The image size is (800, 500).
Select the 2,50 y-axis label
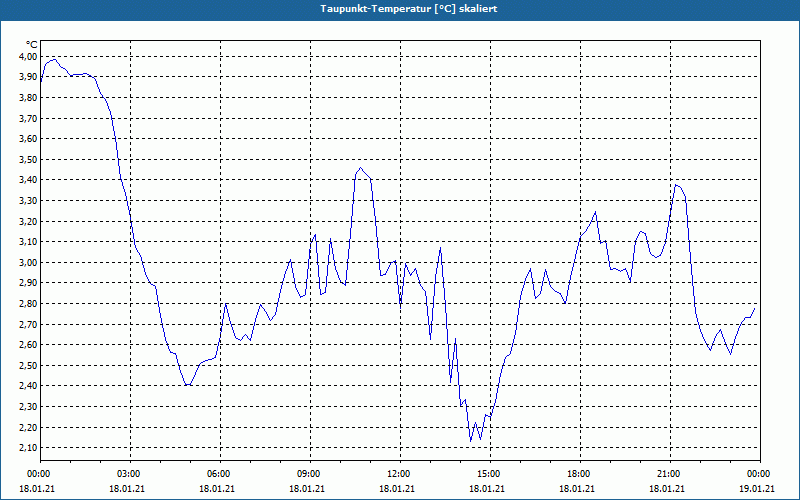pos(29,365)
